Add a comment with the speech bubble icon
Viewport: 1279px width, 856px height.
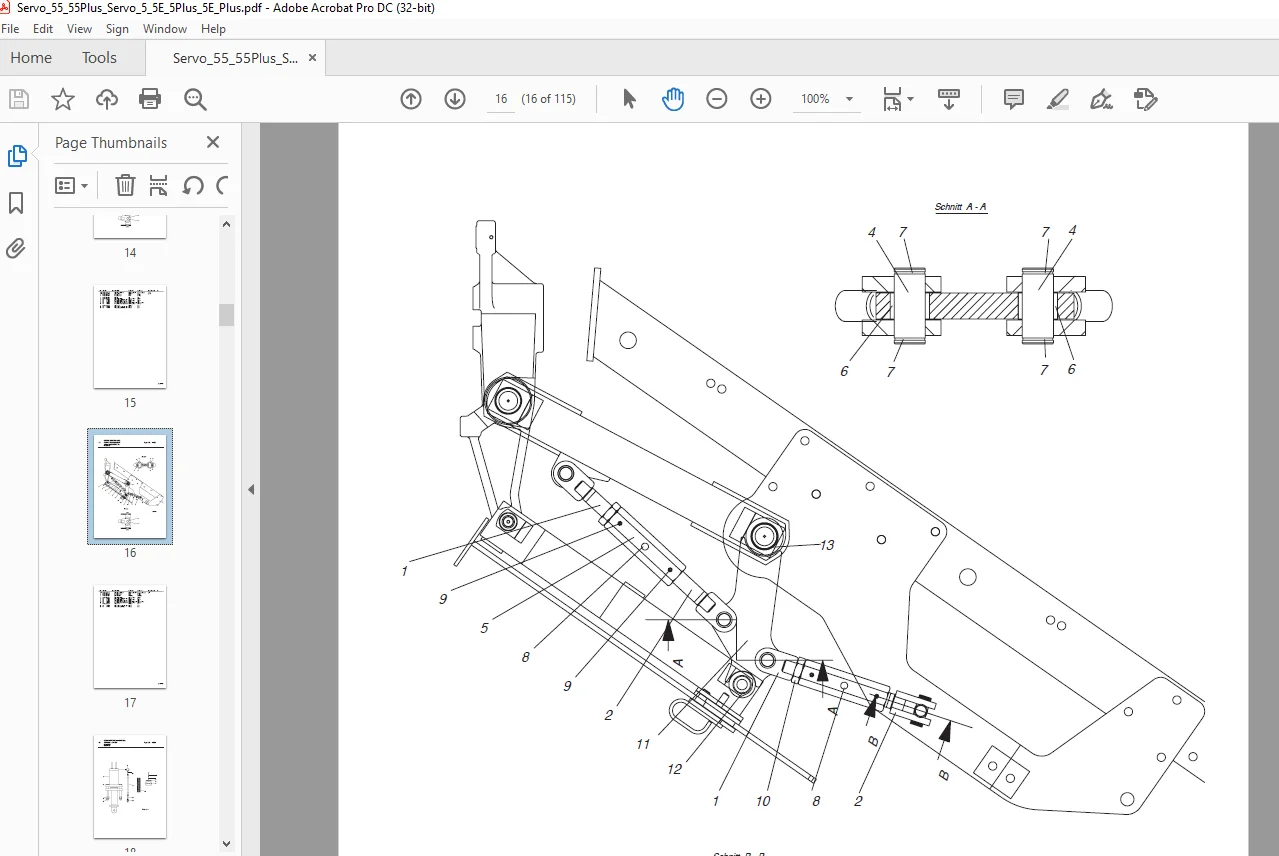(1014, 99)
